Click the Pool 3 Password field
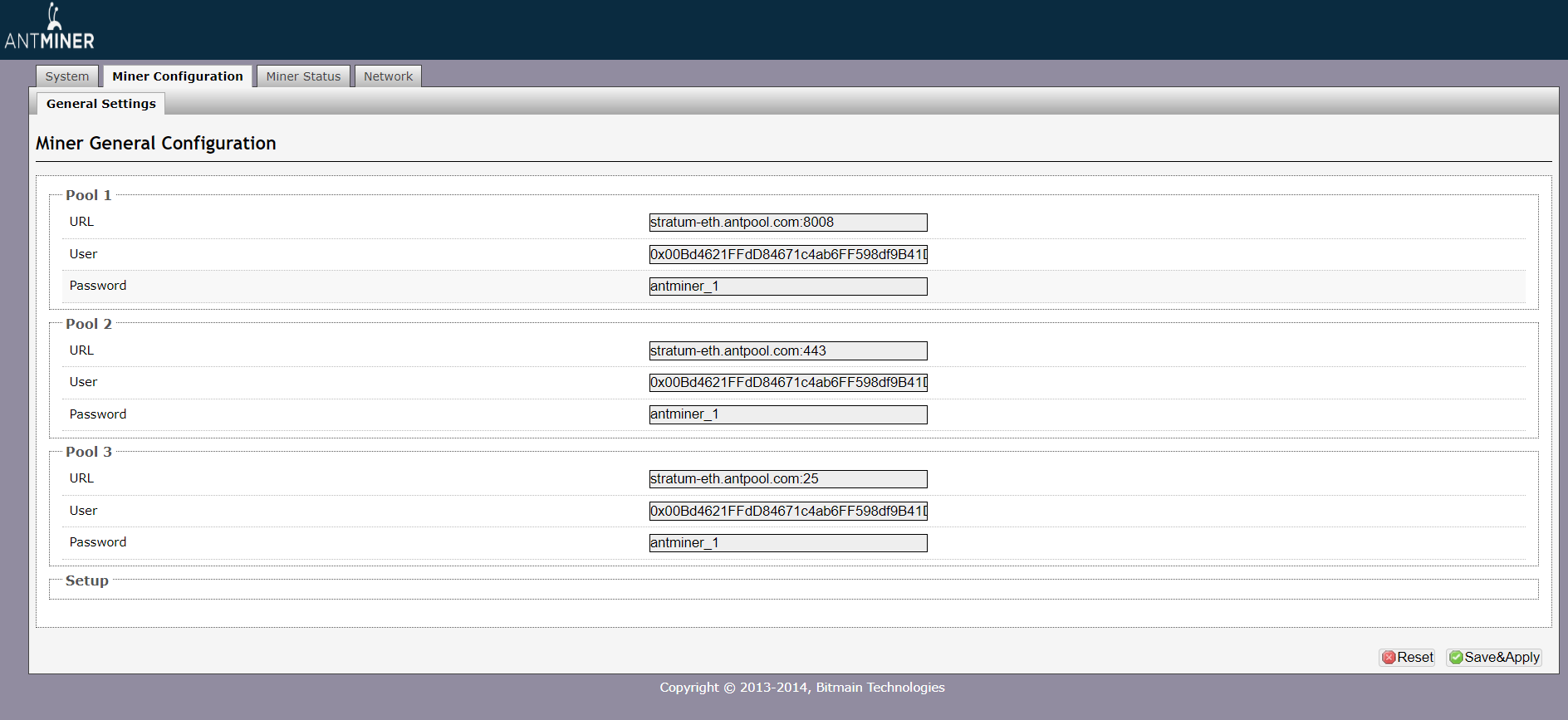The width and height of the screenshot is (1568, 720). tap(788, 543)
